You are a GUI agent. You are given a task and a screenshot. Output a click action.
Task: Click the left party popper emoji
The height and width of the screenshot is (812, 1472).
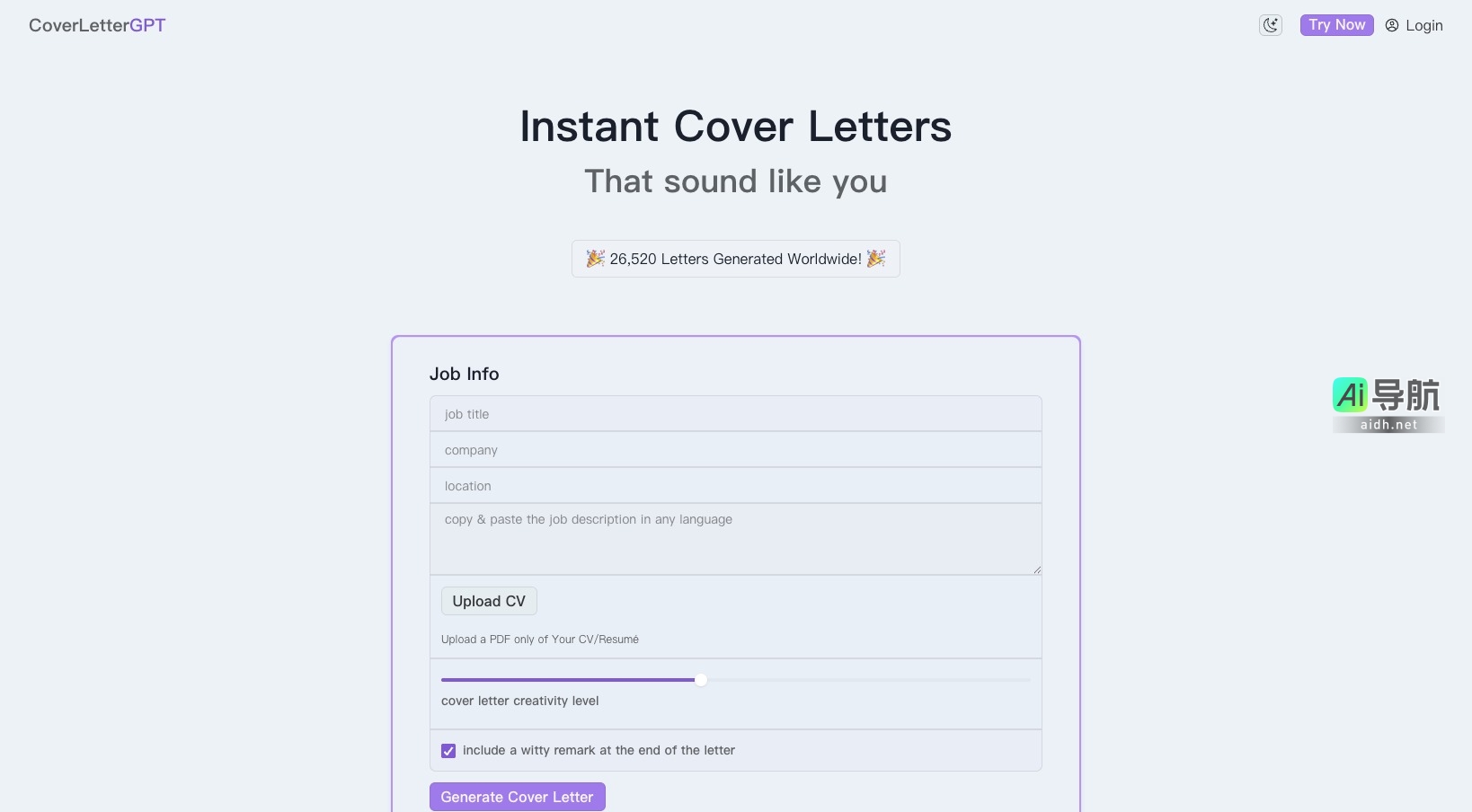[x=596, y=259]
